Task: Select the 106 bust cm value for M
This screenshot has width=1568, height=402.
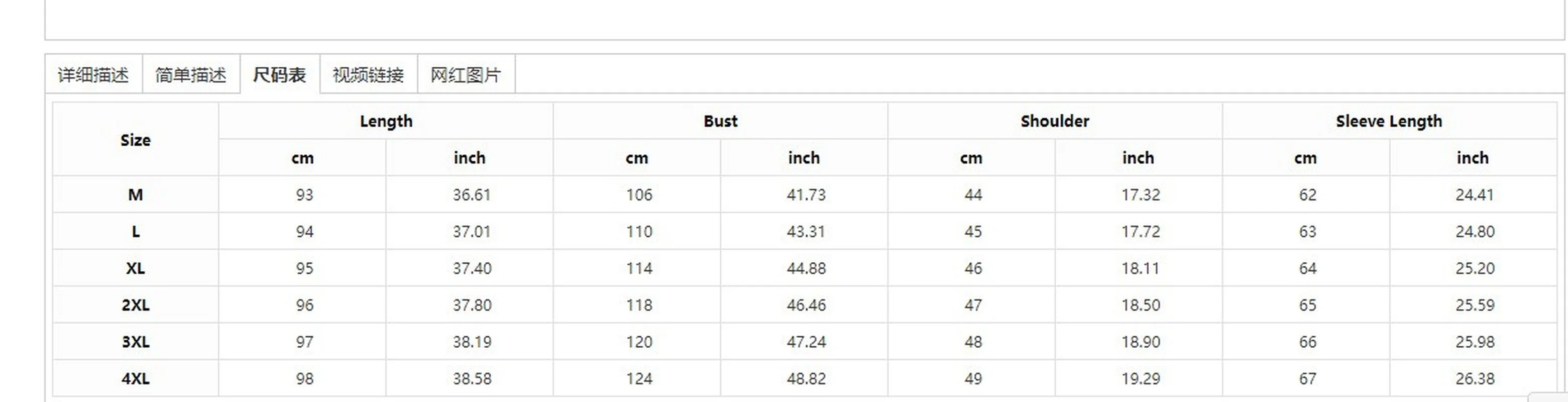Action: click(636, 194)
